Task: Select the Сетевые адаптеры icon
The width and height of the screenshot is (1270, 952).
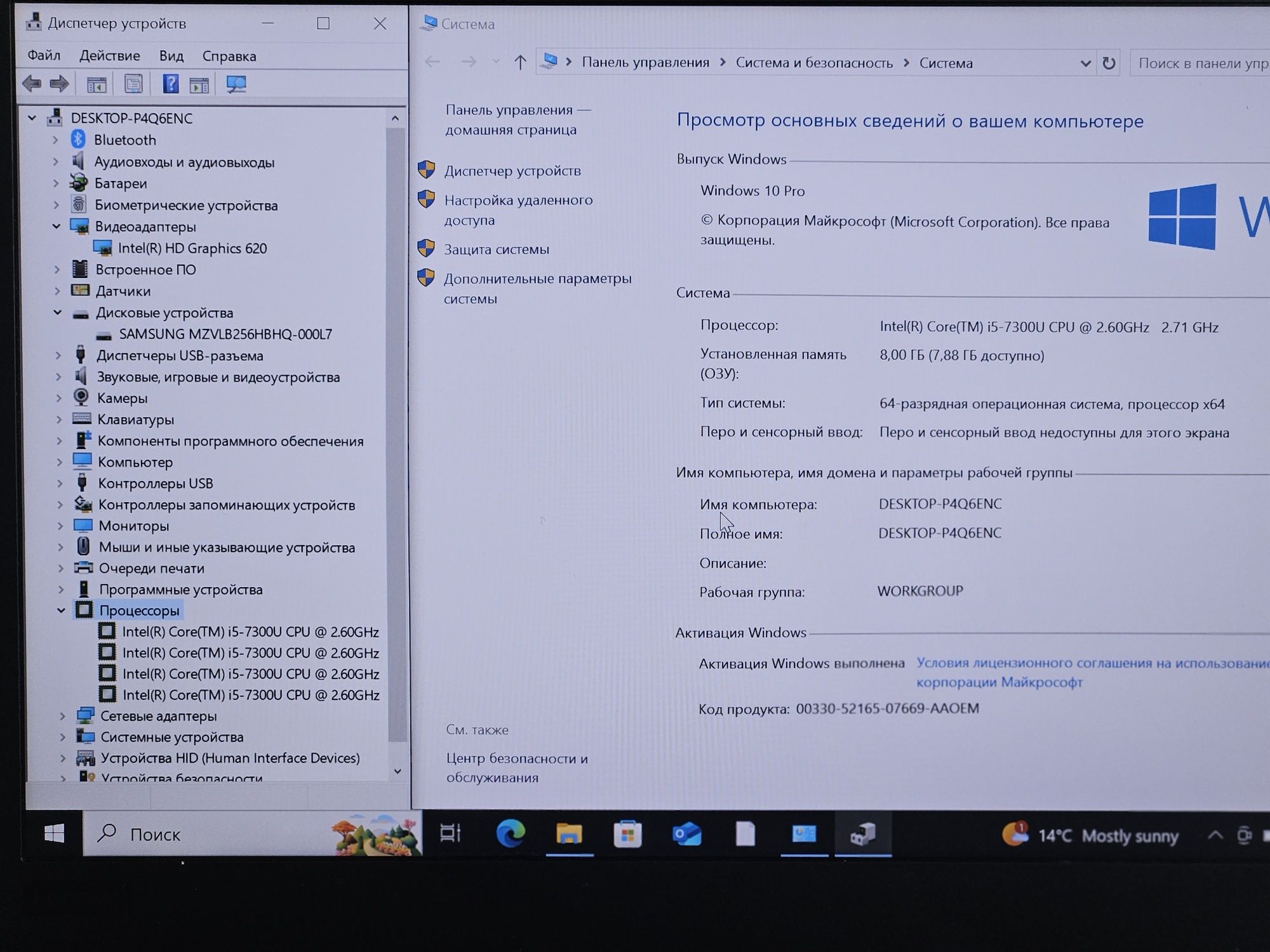Action: coord(85,715)
